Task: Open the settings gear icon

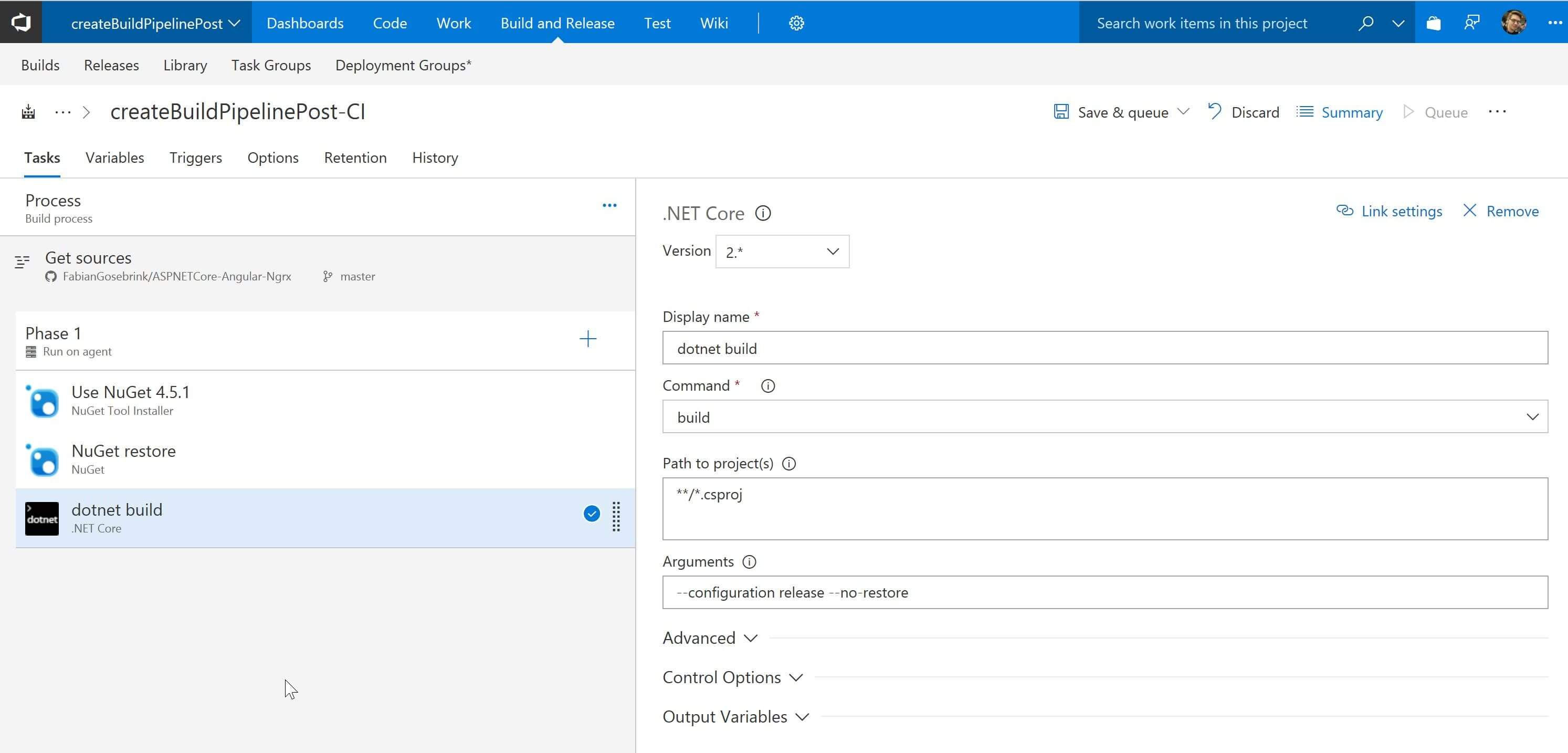Action: (x=796, y=23)
